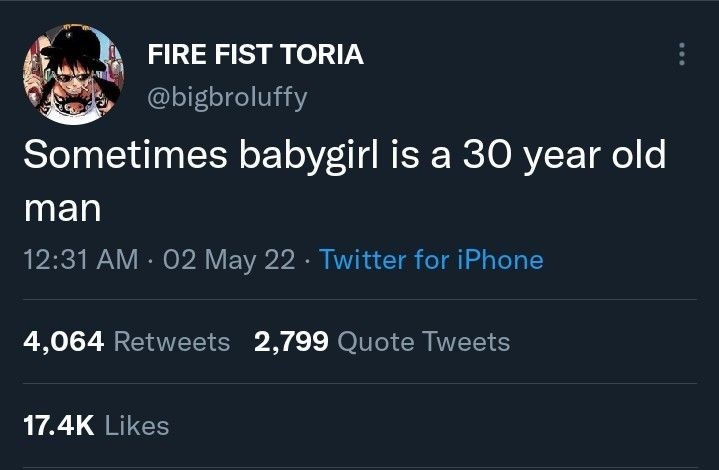The width and height of the screenshot is (719, 470).
Task: Click the 4,064 retweet count number
Action: (63, 342)
